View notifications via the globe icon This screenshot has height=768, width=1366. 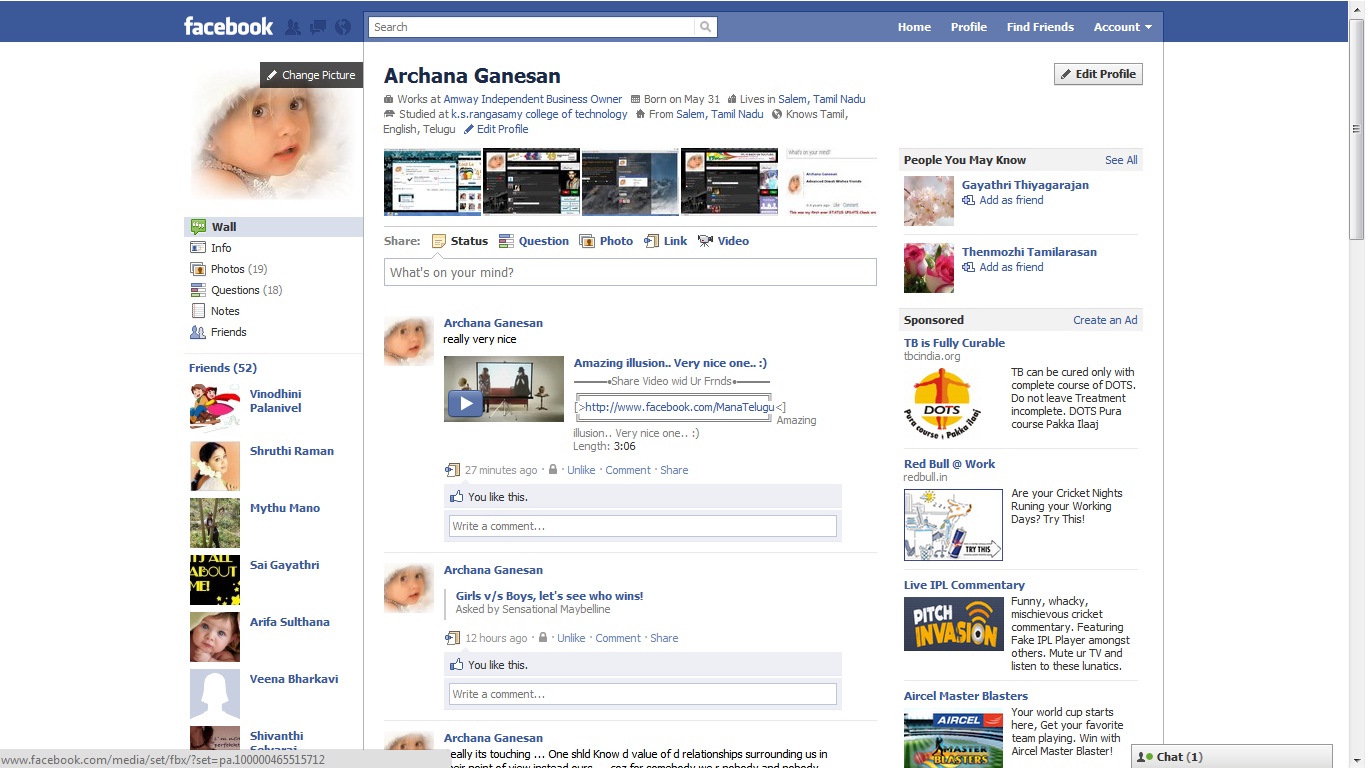click(x=341, y=27)
